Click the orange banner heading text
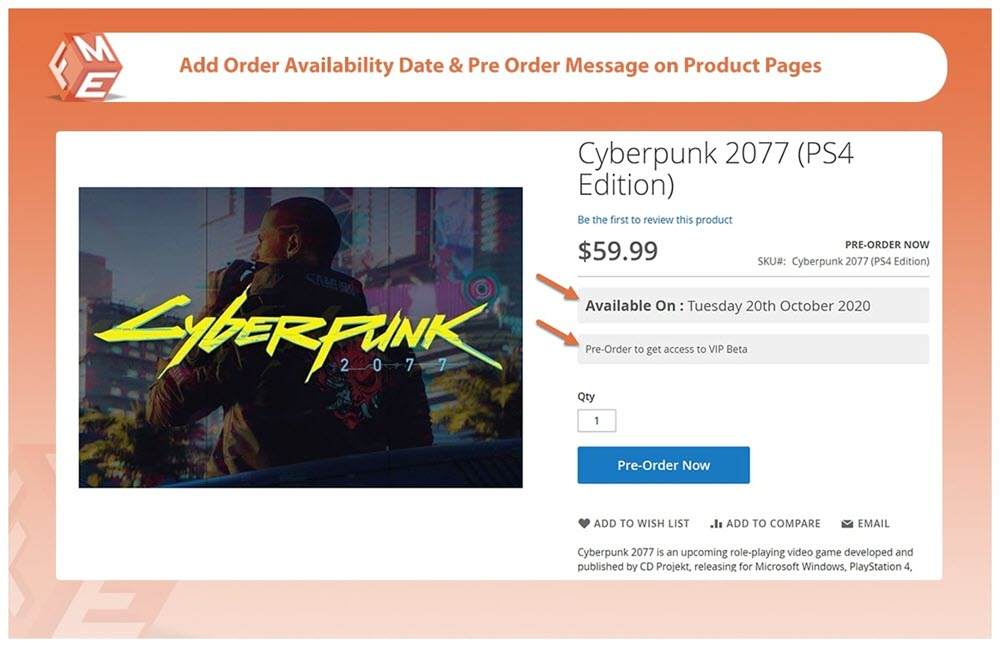 500,66
